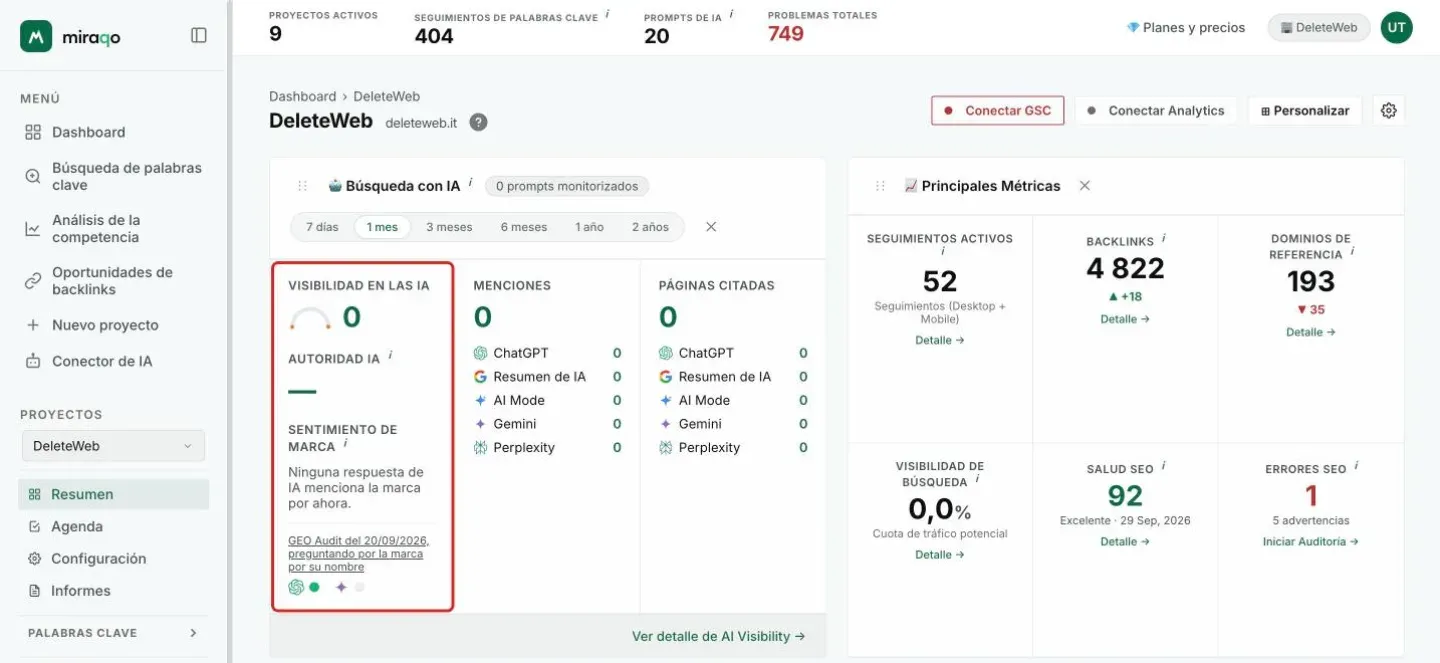
Task: Click Iniciar Auditoría link
Action: point(1311,541)
